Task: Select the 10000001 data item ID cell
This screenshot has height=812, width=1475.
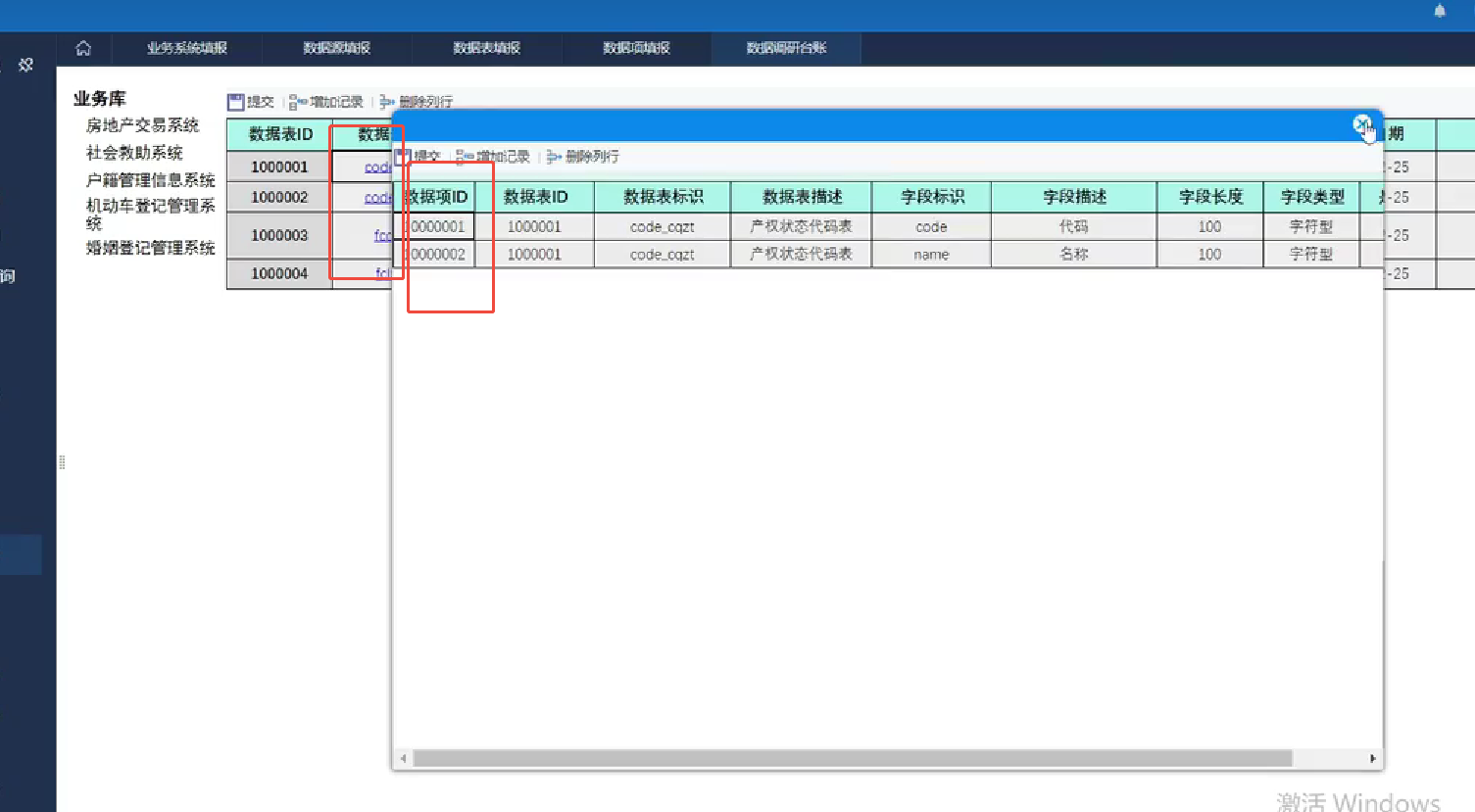Action: coord(435,226)
